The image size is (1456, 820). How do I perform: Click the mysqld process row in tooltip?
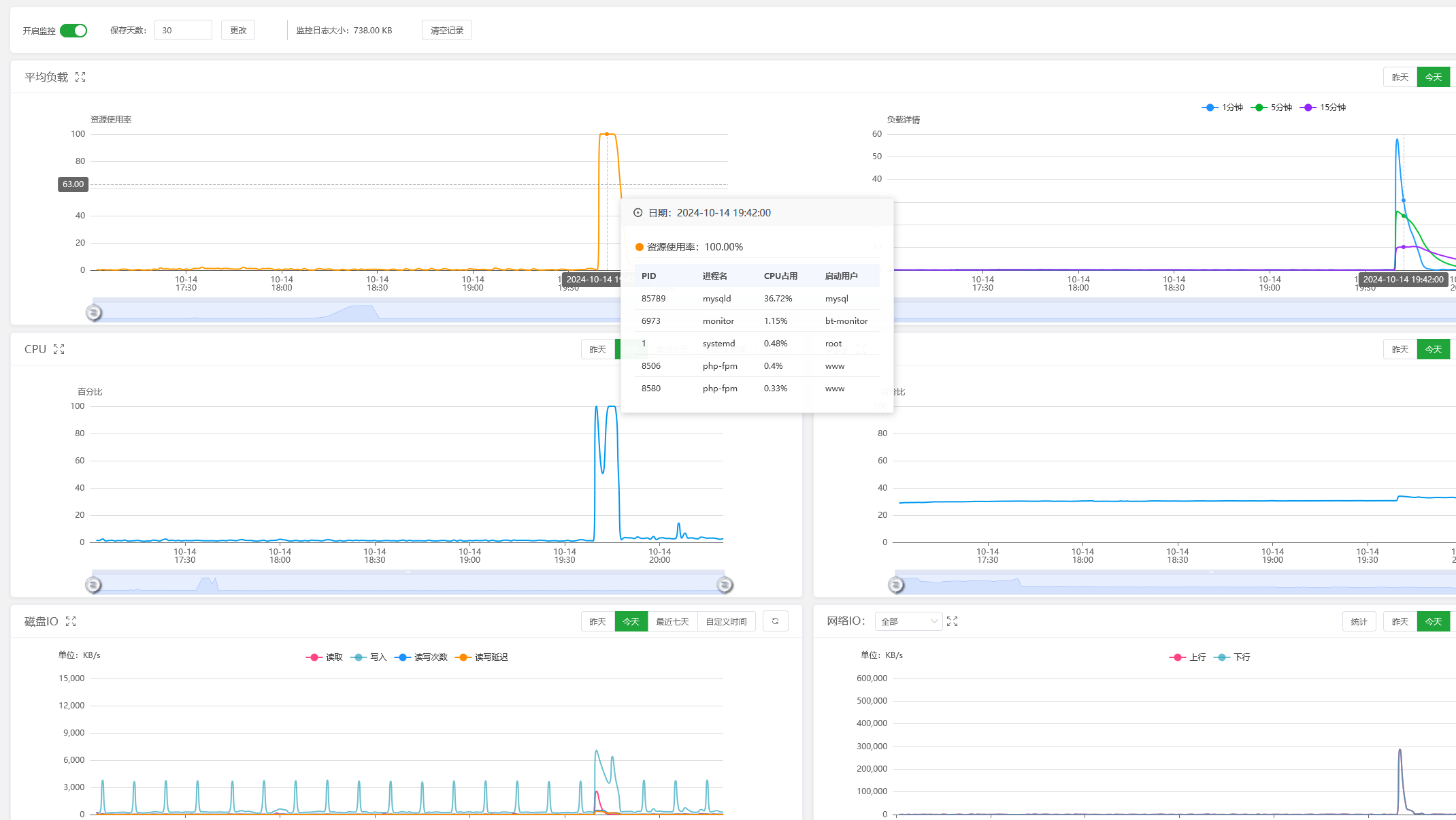[757, 299]
